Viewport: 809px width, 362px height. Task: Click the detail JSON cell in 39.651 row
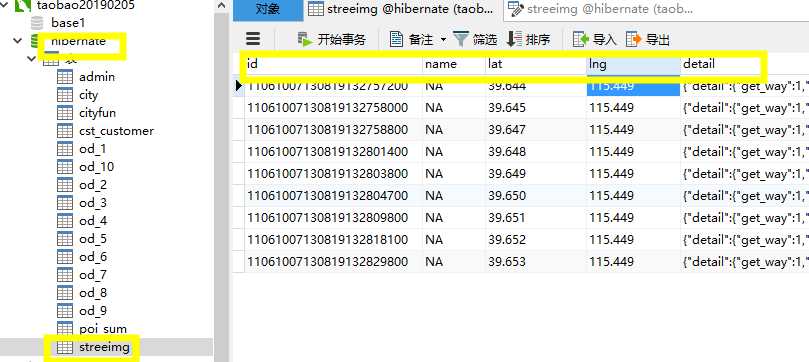[x=745, y=218]
